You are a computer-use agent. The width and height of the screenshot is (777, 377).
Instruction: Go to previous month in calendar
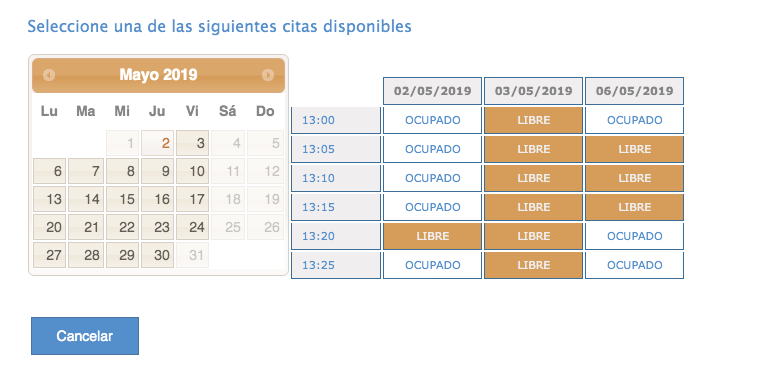tap(49, 75)
